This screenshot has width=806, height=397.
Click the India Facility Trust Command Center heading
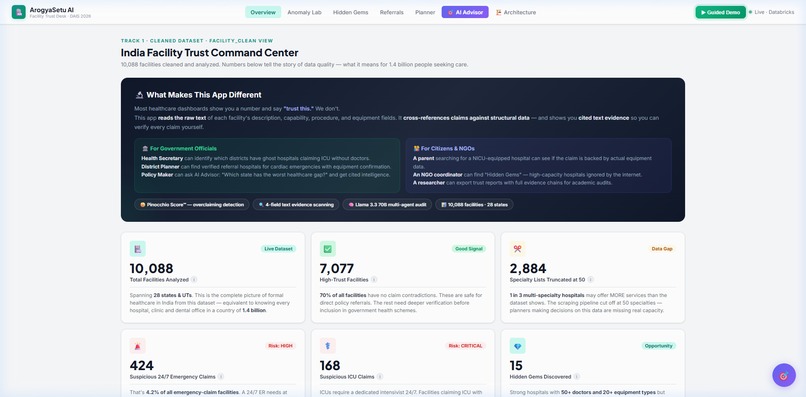click(209, 52)
